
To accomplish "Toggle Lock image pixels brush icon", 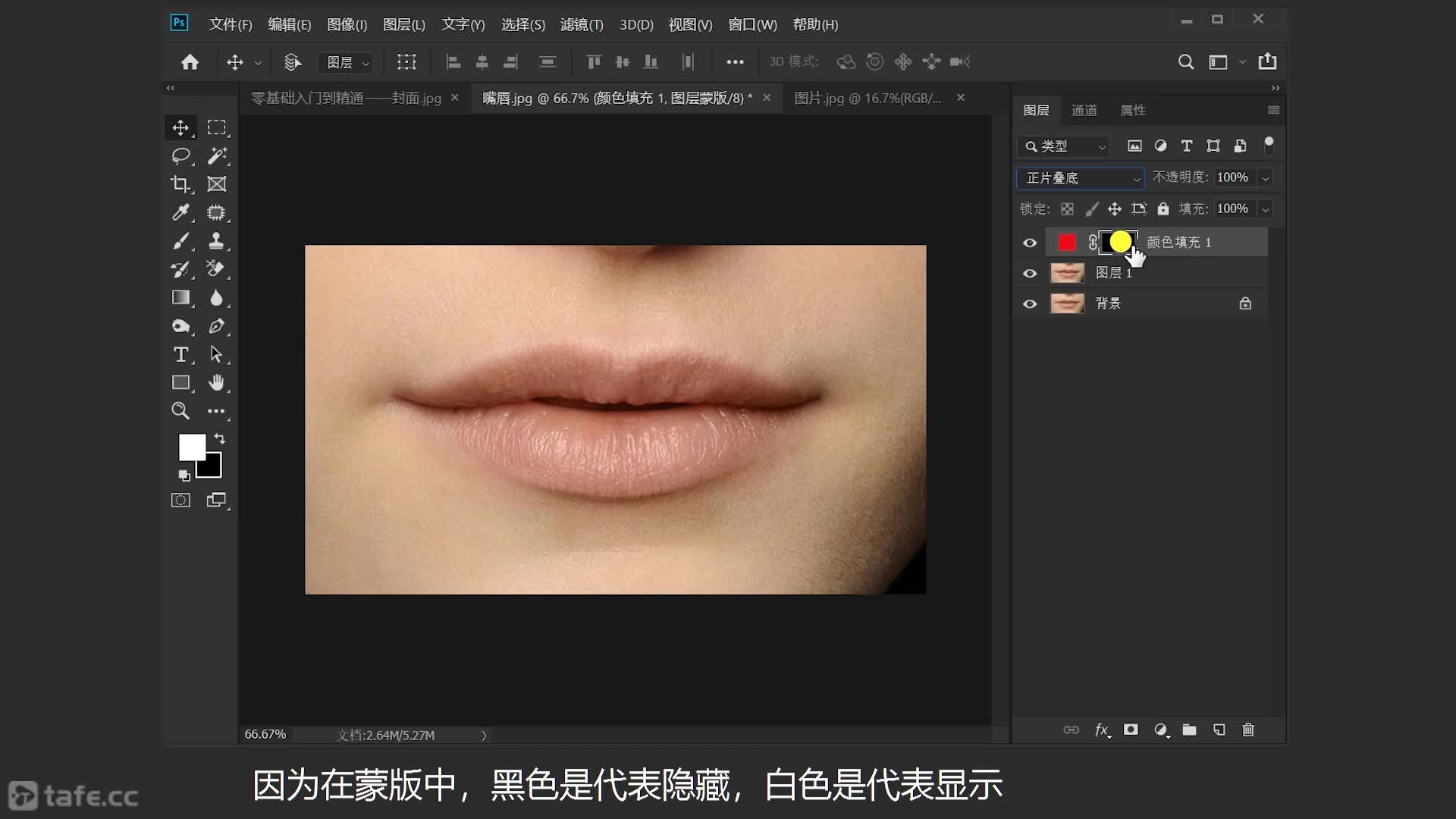I will tap(1091, 209).
